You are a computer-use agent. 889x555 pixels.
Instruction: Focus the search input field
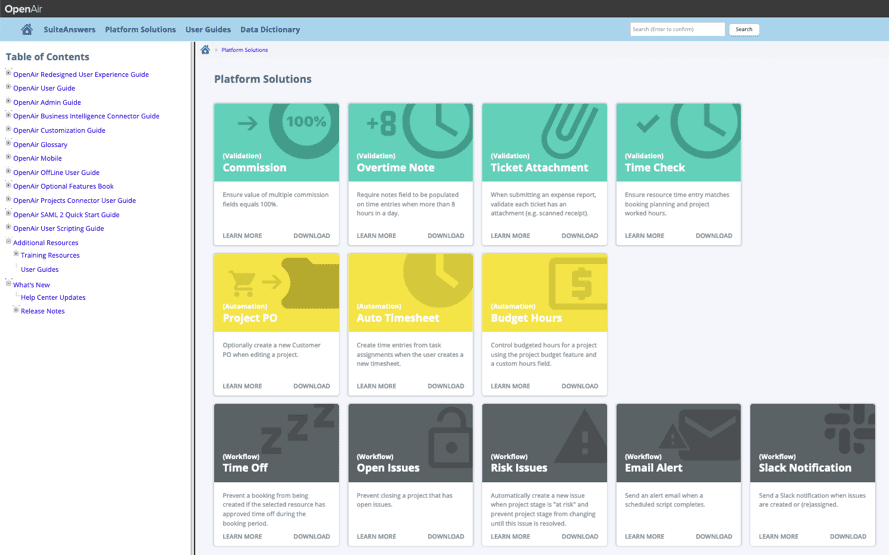678,29
